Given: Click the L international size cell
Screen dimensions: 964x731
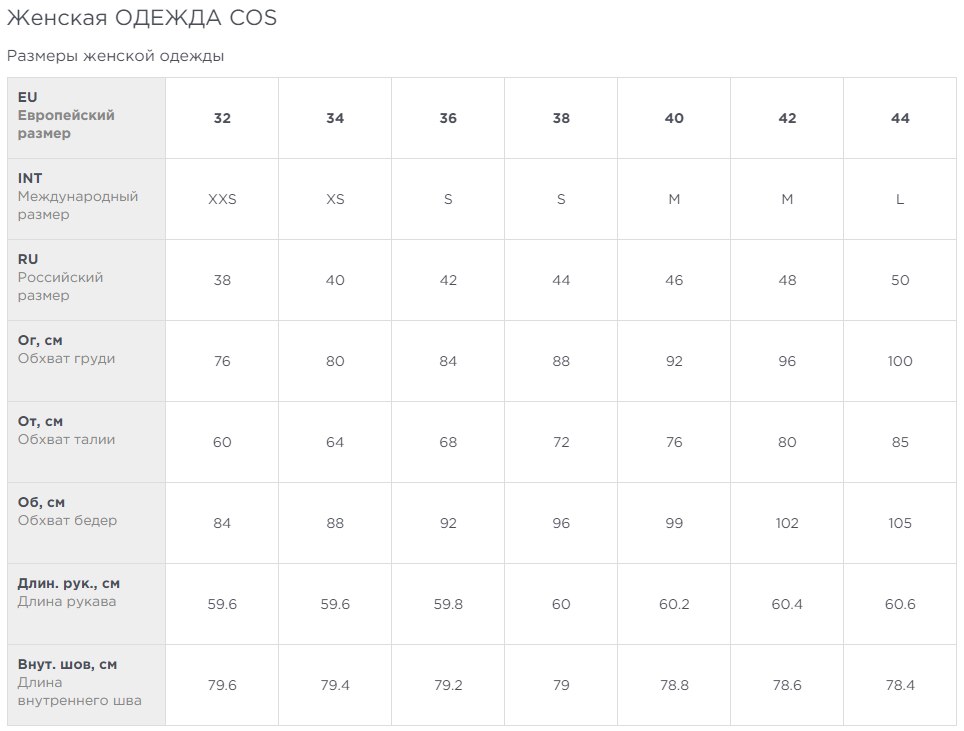Looking at the screenshot, I should tap(900, 199).
